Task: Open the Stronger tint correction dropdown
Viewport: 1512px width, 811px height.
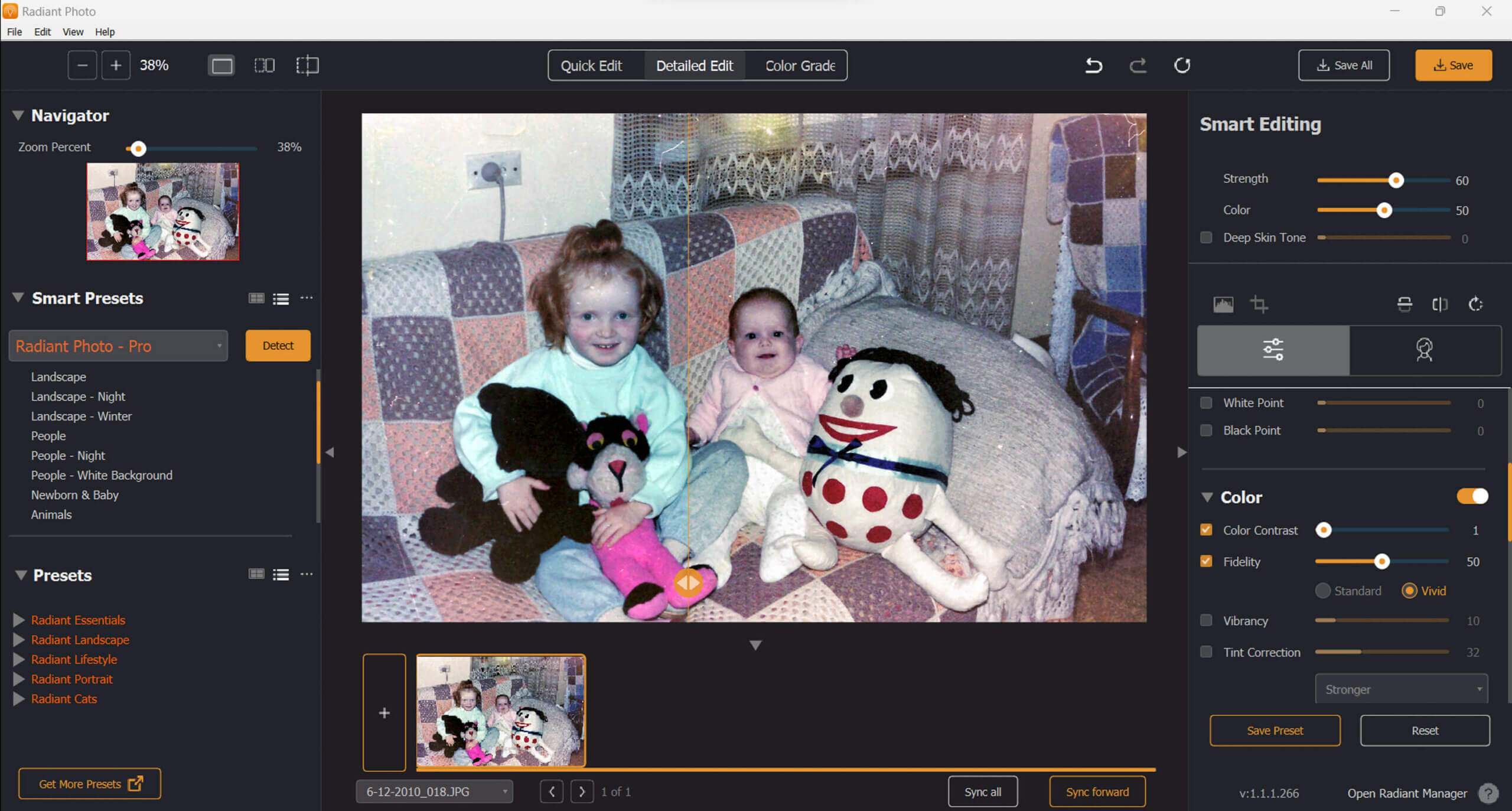Action: coord(1401,689)
